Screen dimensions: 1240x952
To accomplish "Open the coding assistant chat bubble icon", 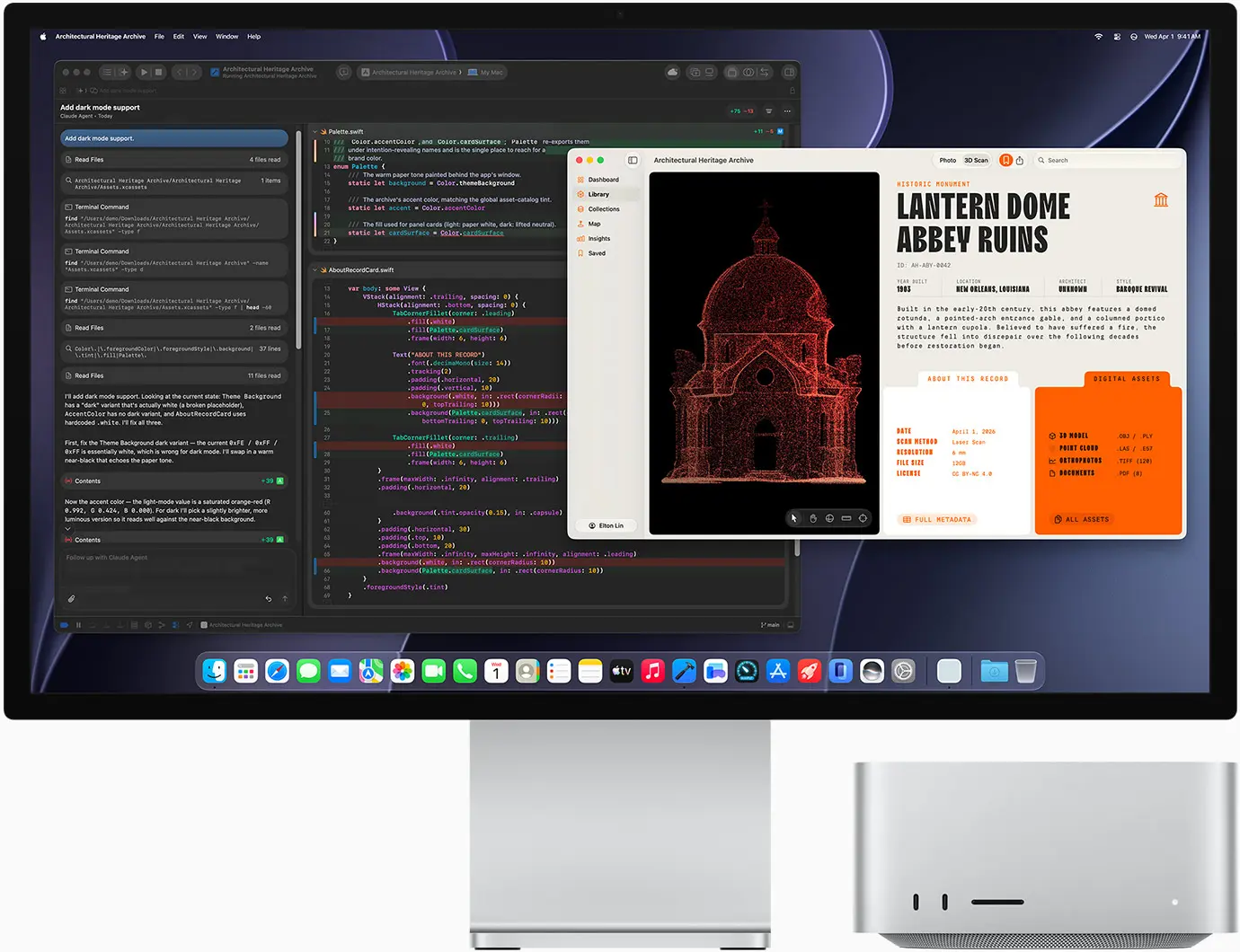I will [x=343, y=72].
